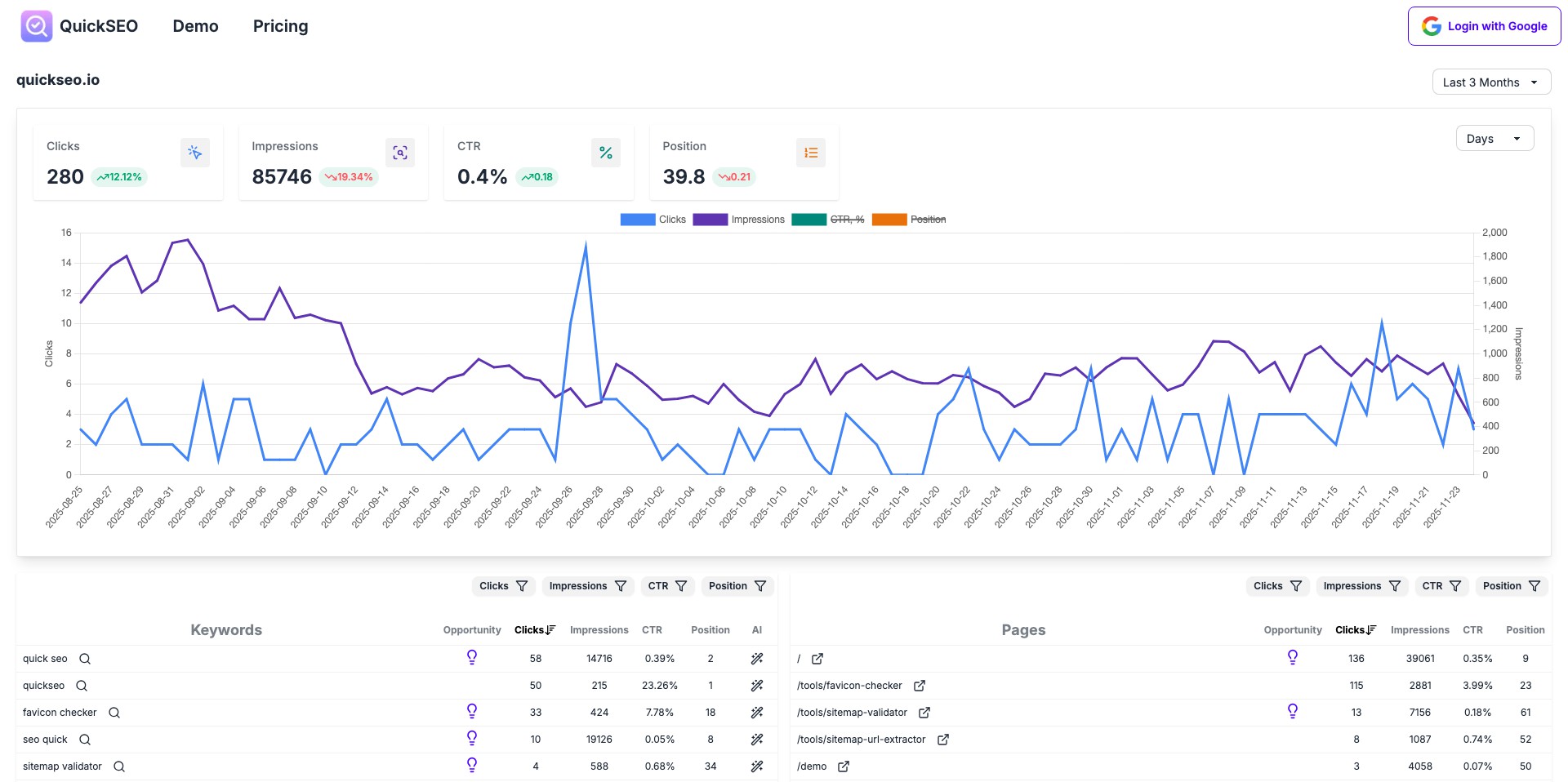Sort Keywords table by CTR column
This screenshot has height=782, width=1568.
[x=652, y=630]
